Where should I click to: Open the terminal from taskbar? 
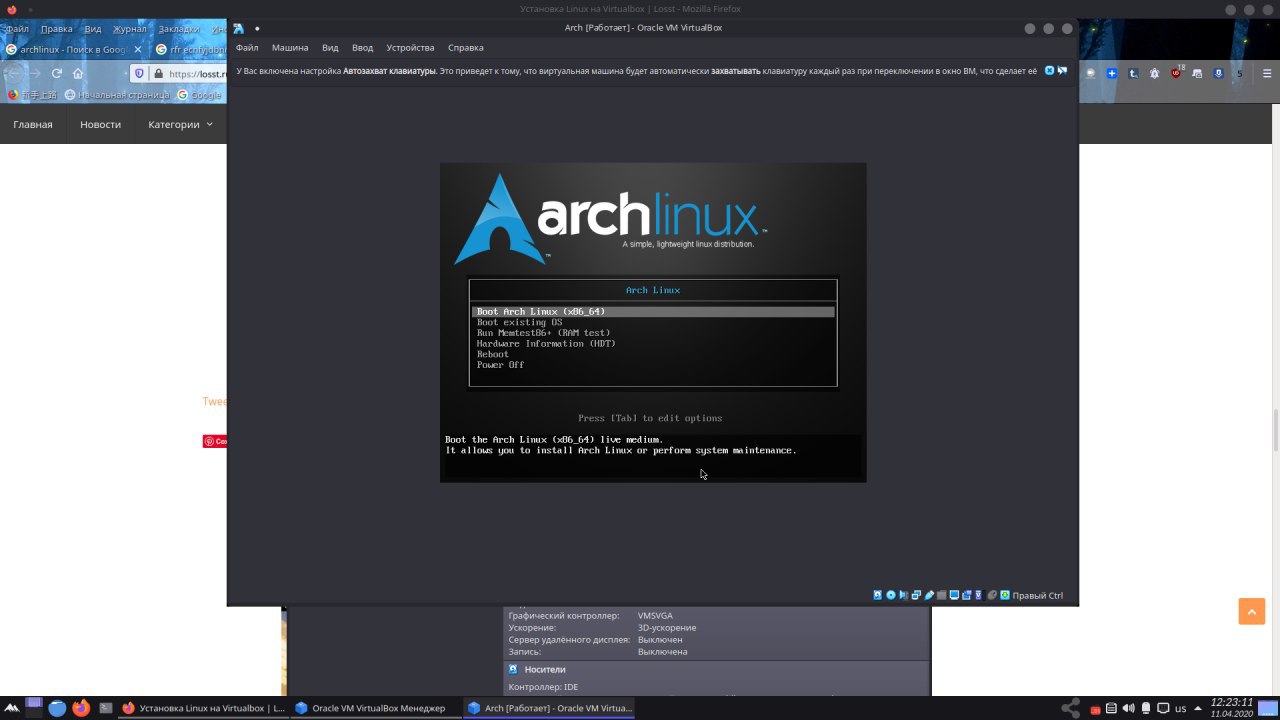[105, 708]
